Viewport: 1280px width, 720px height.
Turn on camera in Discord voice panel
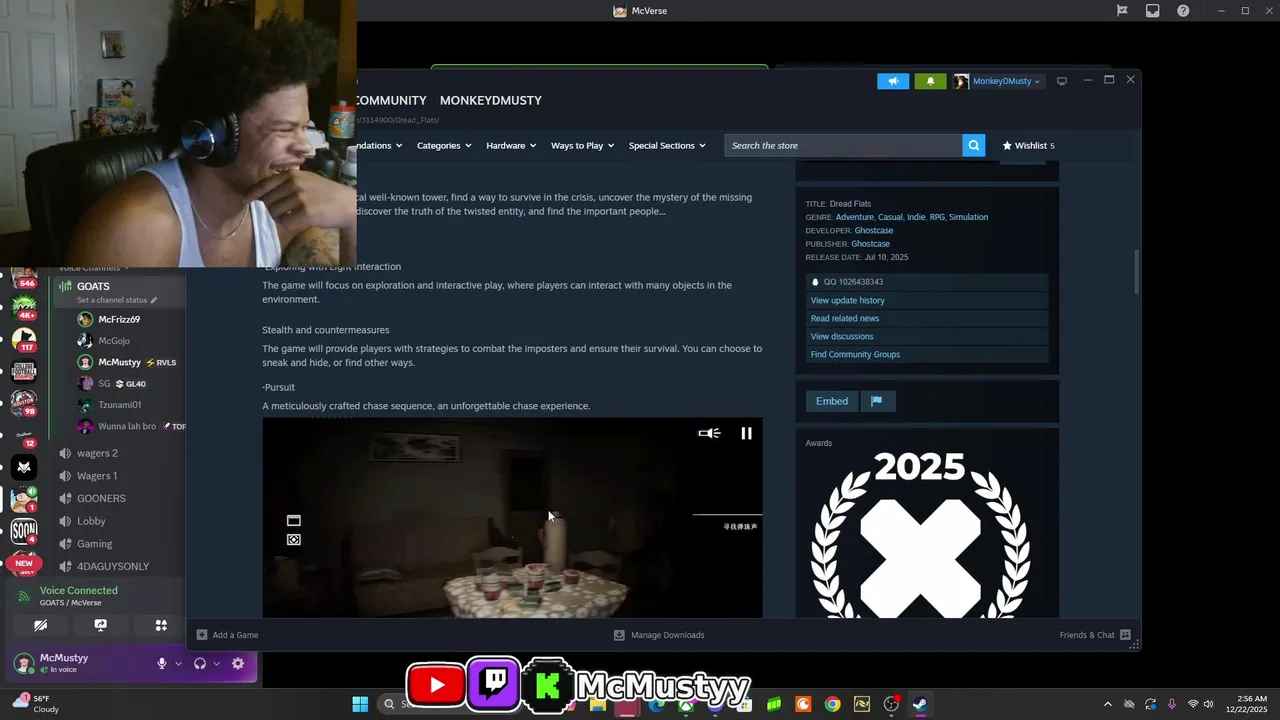pos(40,625)
